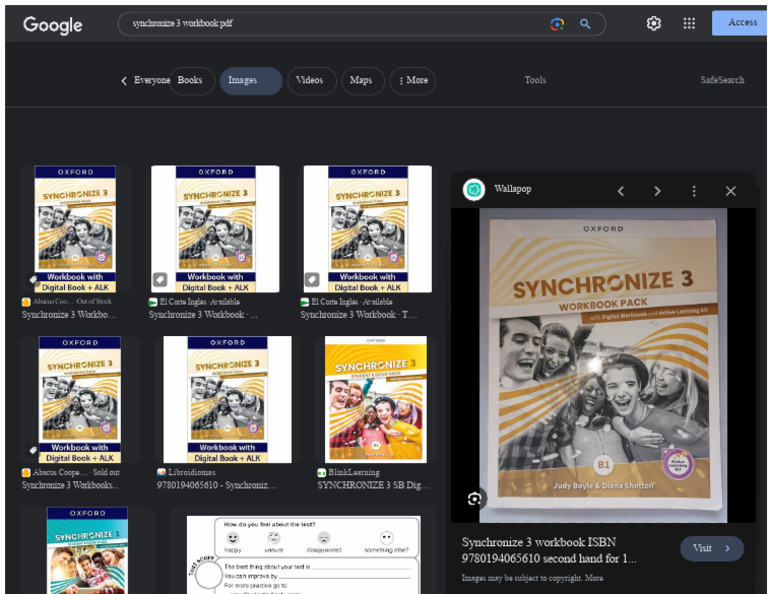Screen dimensions: 768x594
Task: Open the preview panel three-dot menu
Action: (x=694, y=191)
